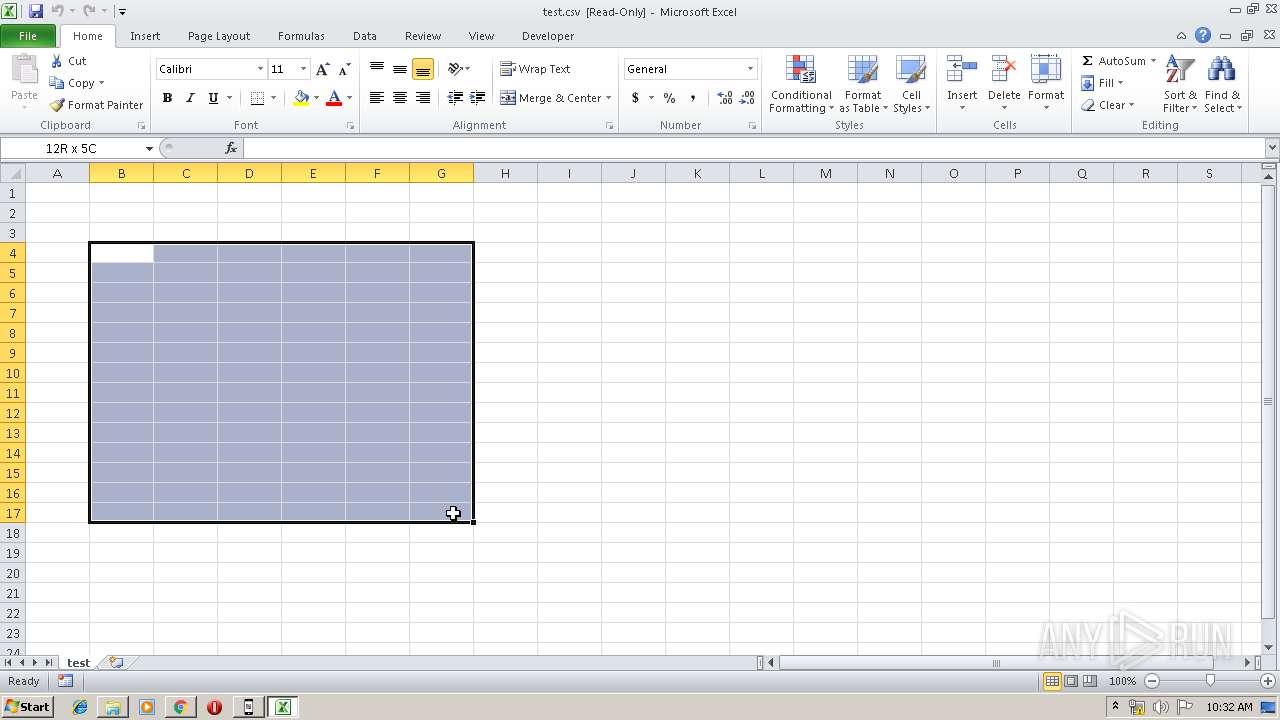Open Sort & Filter options

pyautogui.click(x=1180, y=84)
